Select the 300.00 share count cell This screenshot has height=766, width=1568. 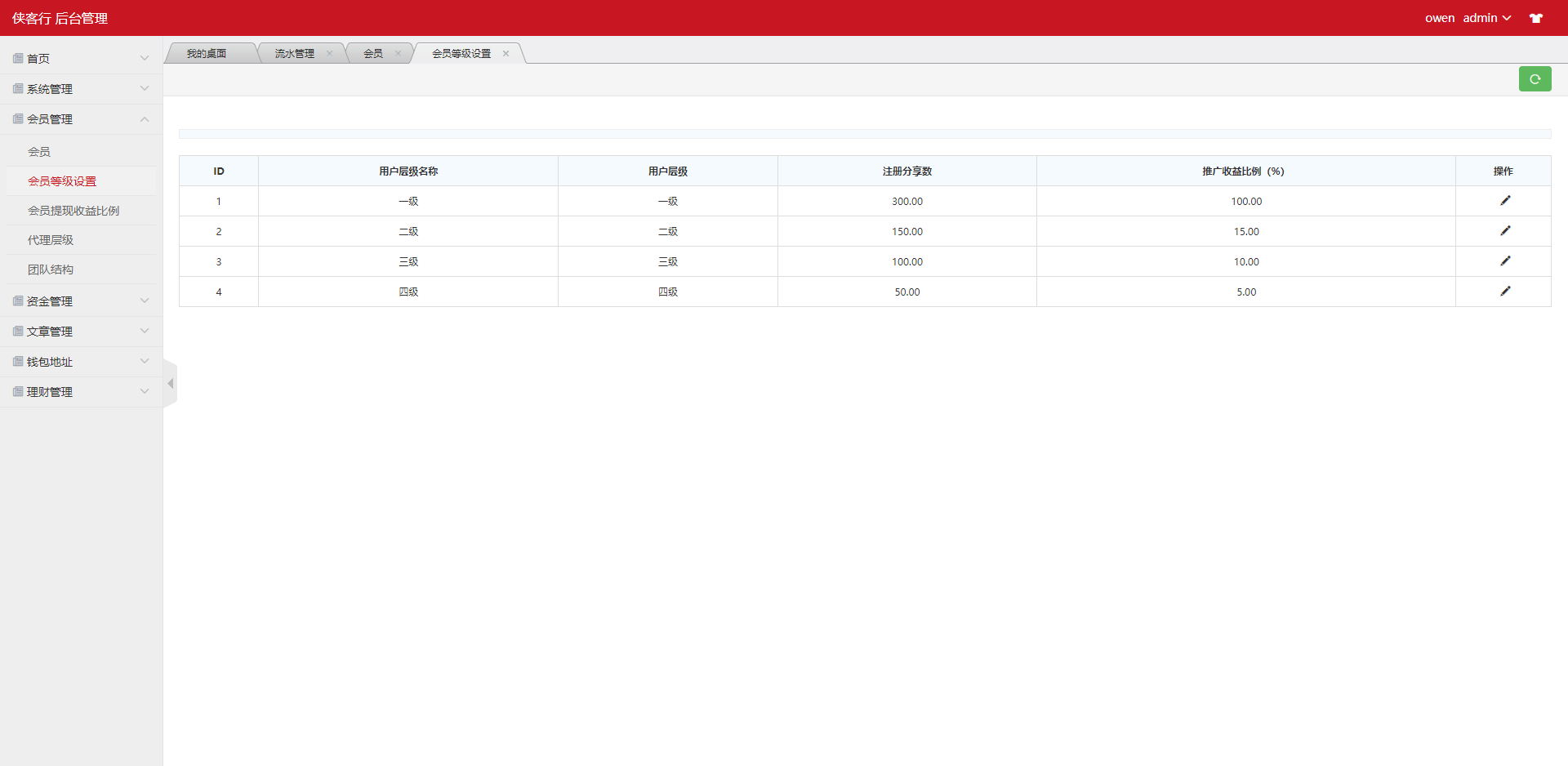907,202
